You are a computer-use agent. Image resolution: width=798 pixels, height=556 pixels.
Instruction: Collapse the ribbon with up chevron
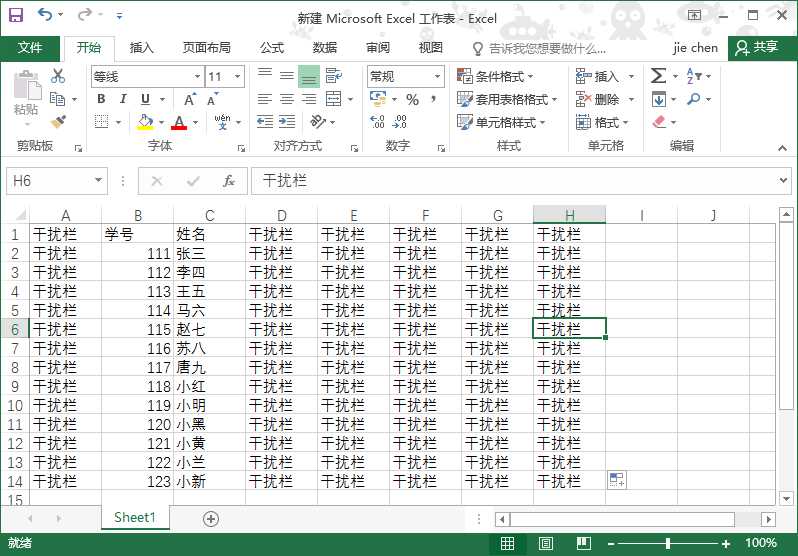[x=782, y=148]
